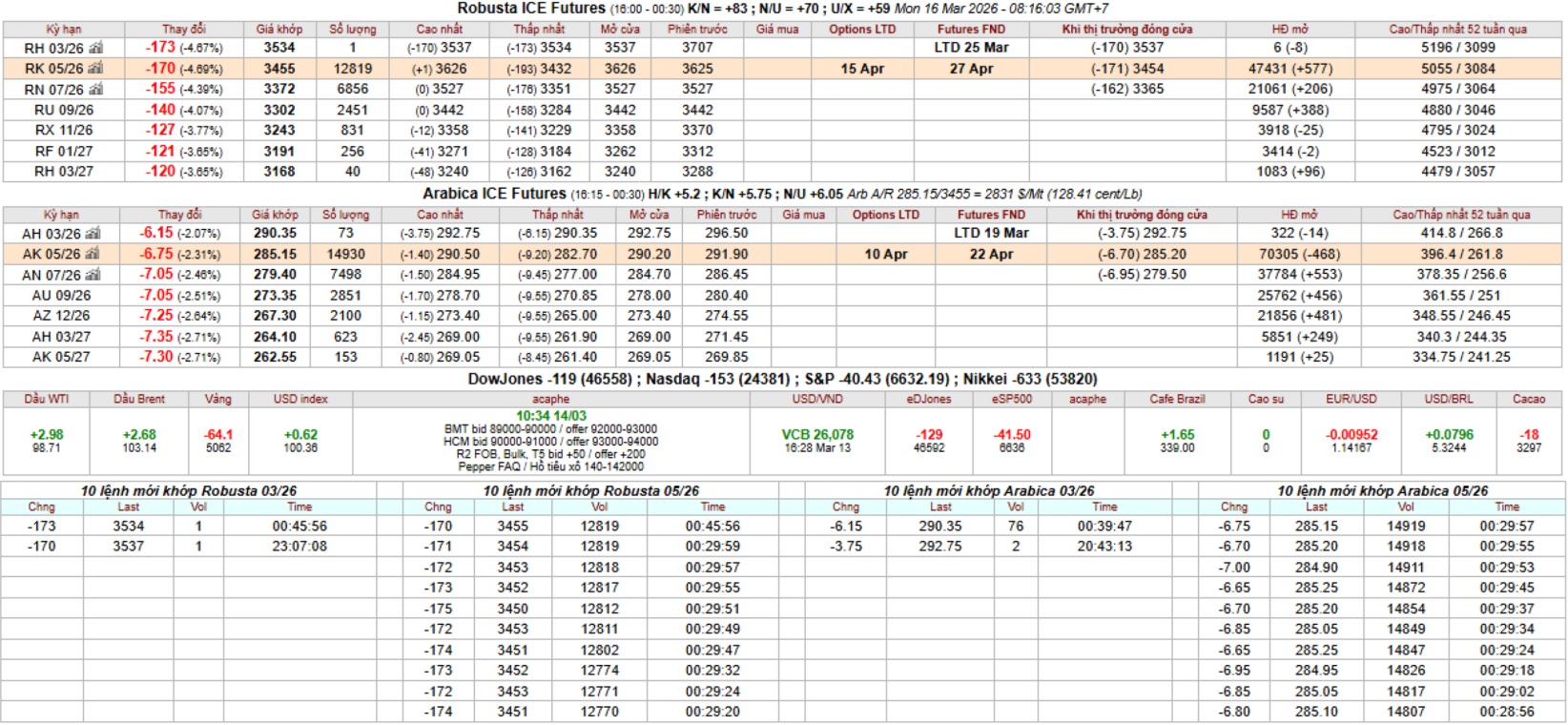Click the Arabica ICE Futures heading

494,194
